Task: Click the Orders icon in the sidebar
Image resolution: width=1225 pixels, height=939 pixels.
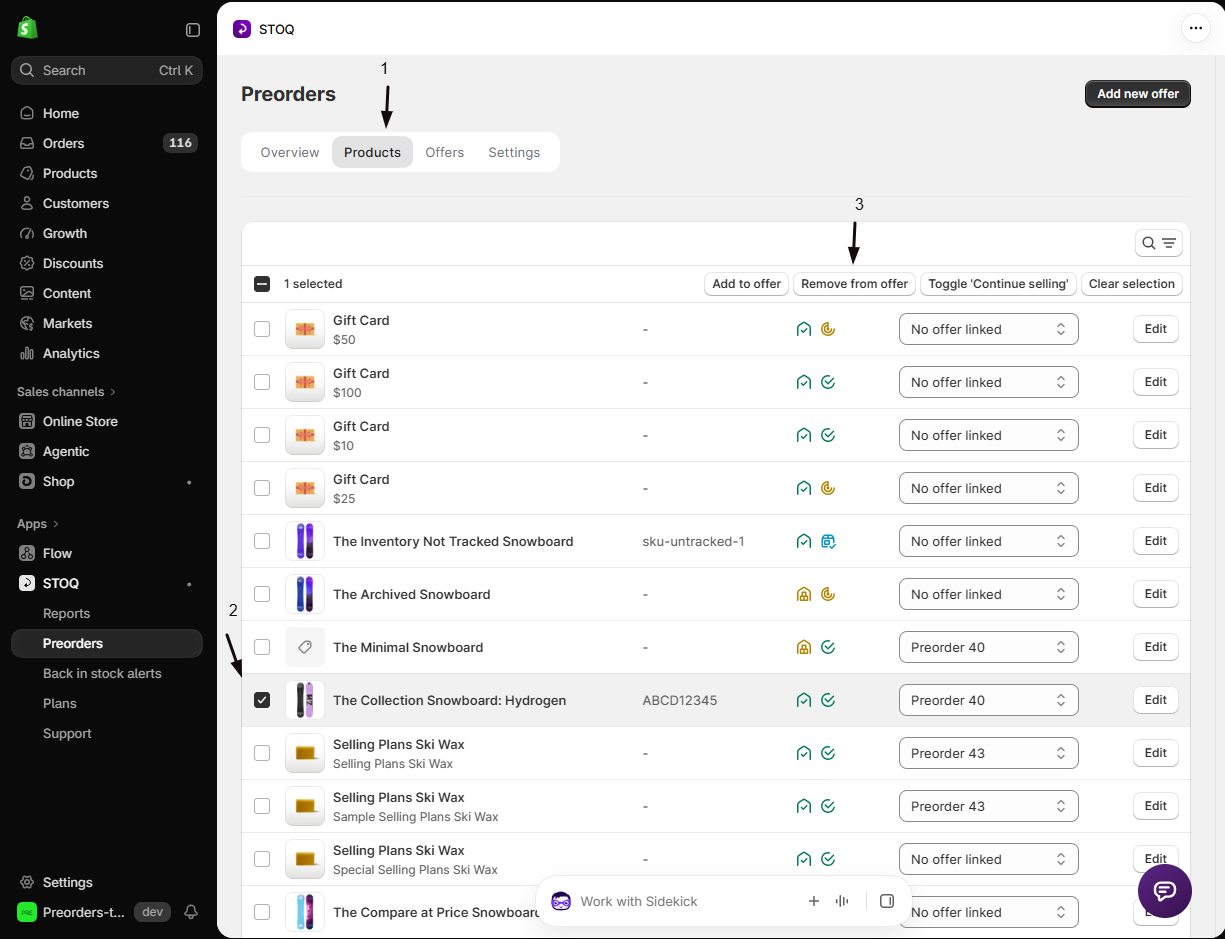Action: (x=27, y=143)
